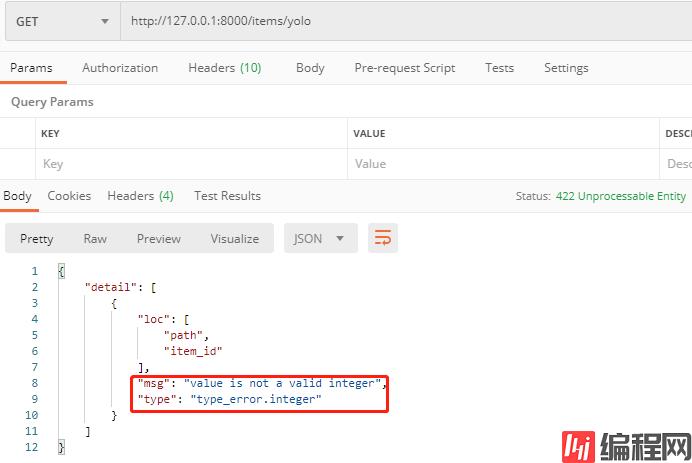Open the response Headers (4) tab
Screen dimensions: 692x463
click(x=140, y=196)
